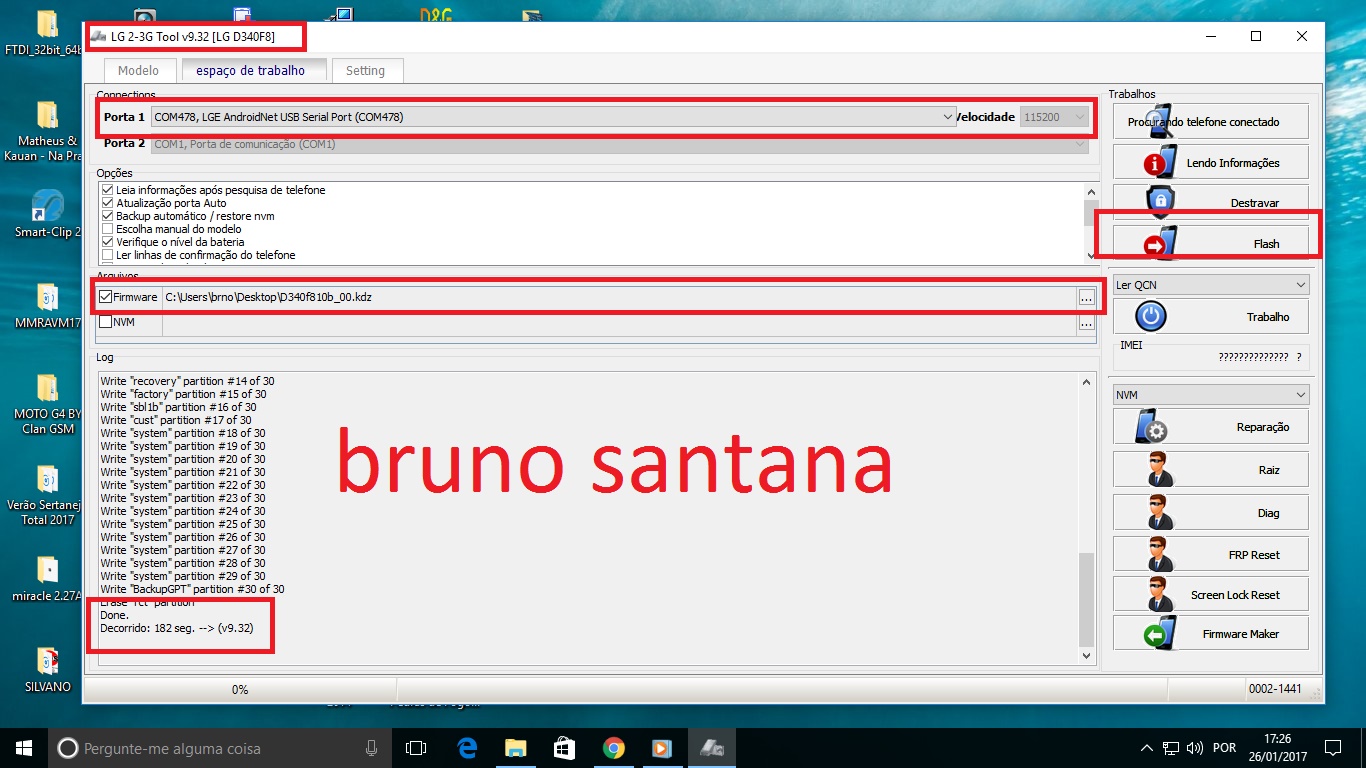Image resolution: width=1366 pixels, height=768 pixels.
Task: Click Lendo Informações phone info button
Action: 1210,162
